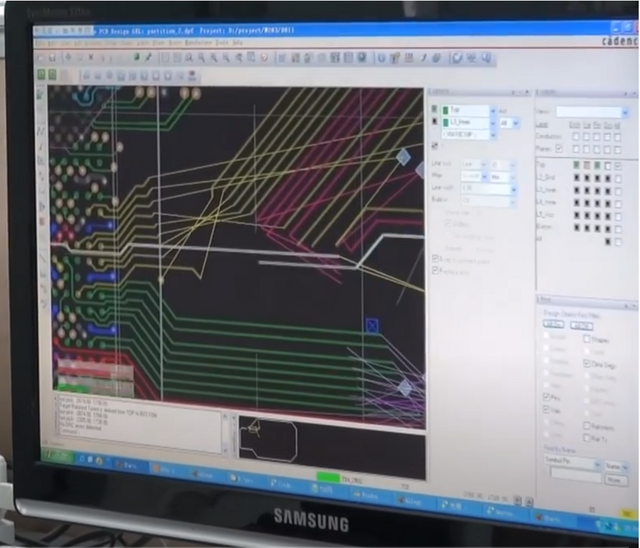The image size is (640, 548).
Task: Click the Top layer Via color swatch
Action: tap(587, 165)
